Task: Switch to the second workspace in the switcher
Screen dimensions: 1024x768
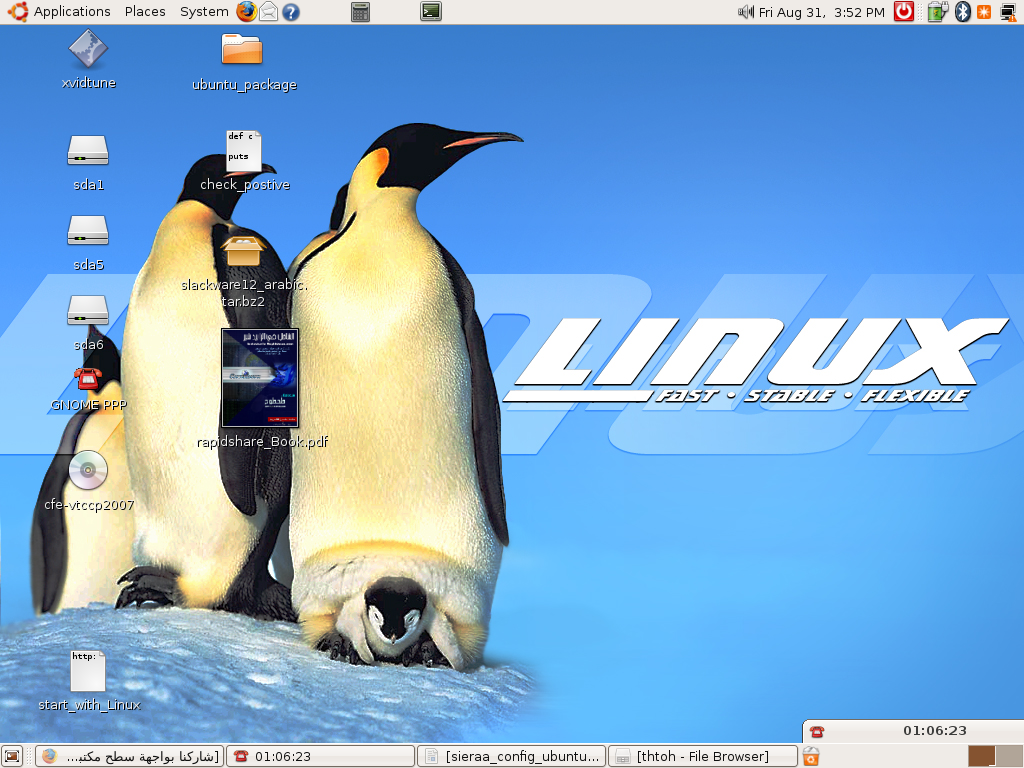Action: coord(1008,756)
